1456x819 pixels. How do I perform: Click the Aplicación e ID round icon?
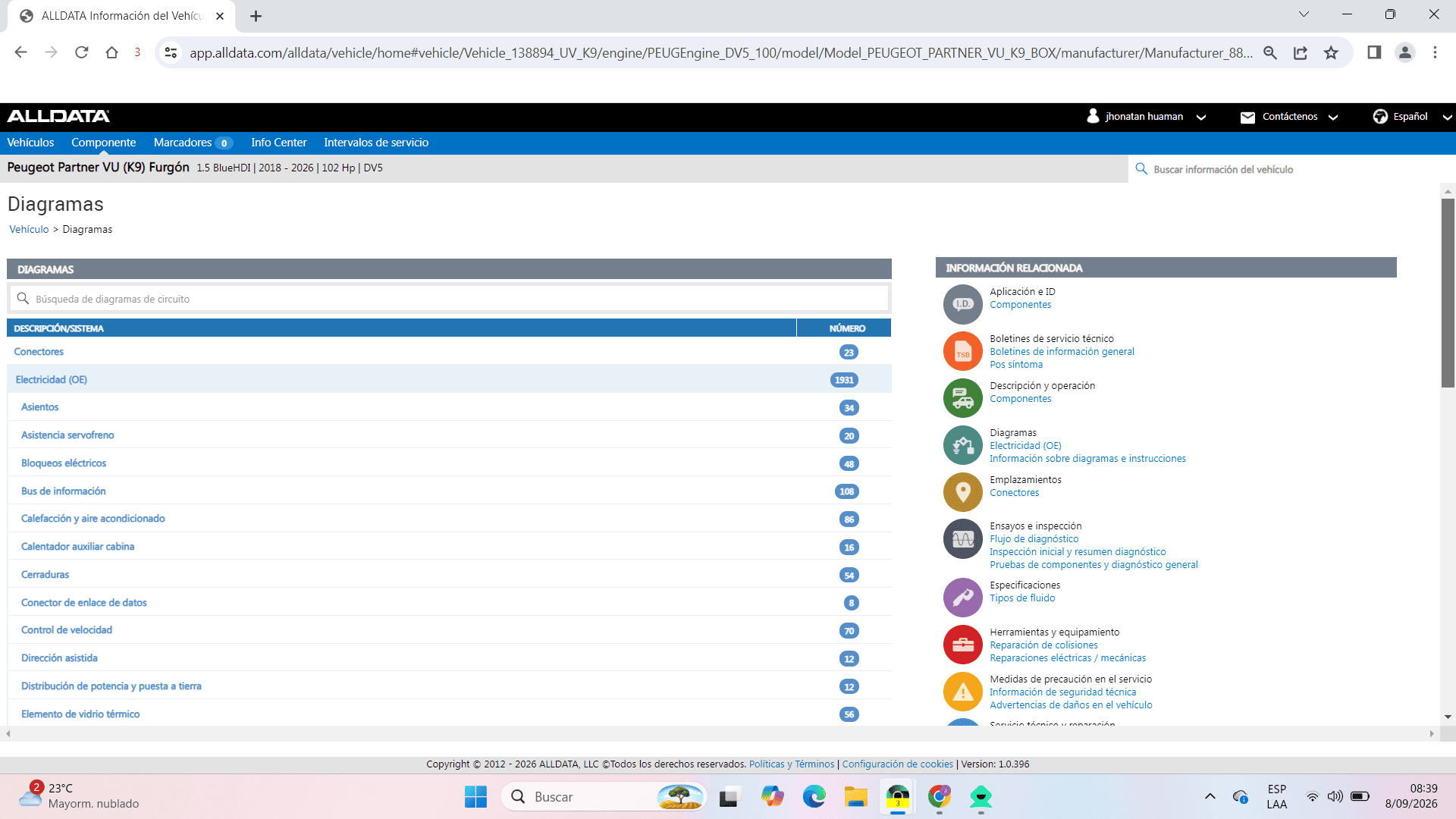962,304
